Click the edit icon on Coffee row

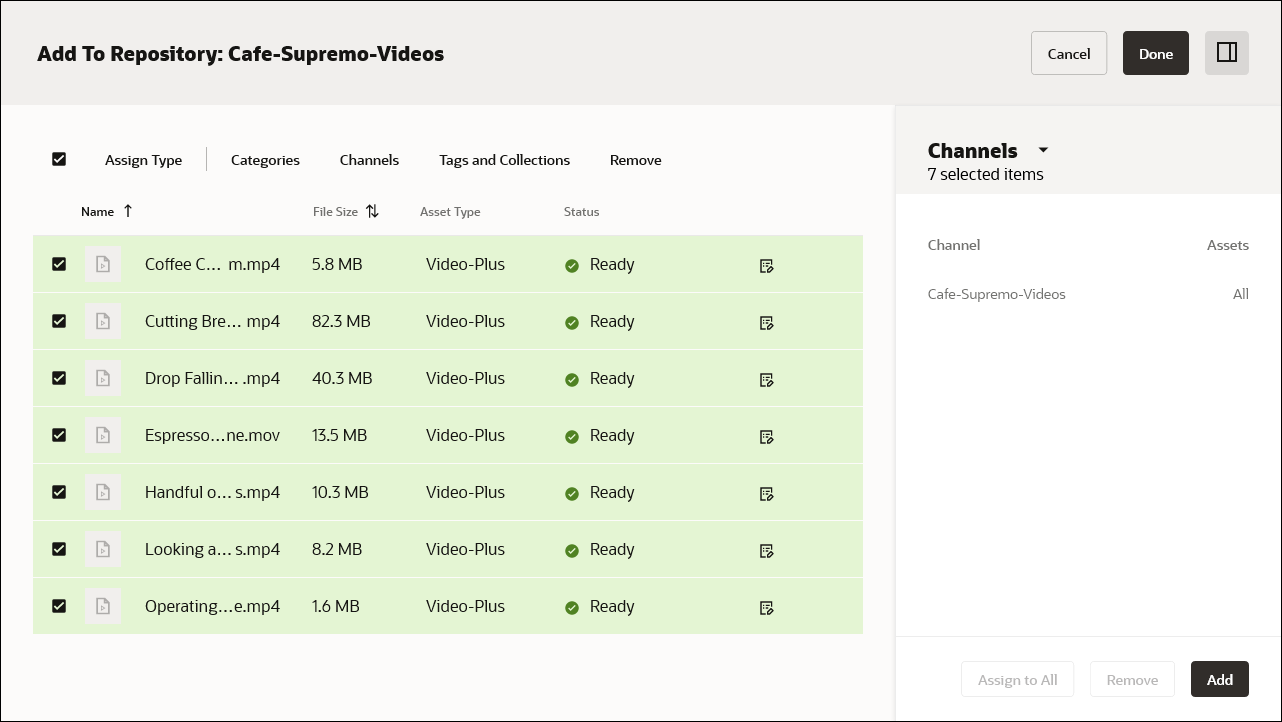pyautogui.click(x=766, y=266)
